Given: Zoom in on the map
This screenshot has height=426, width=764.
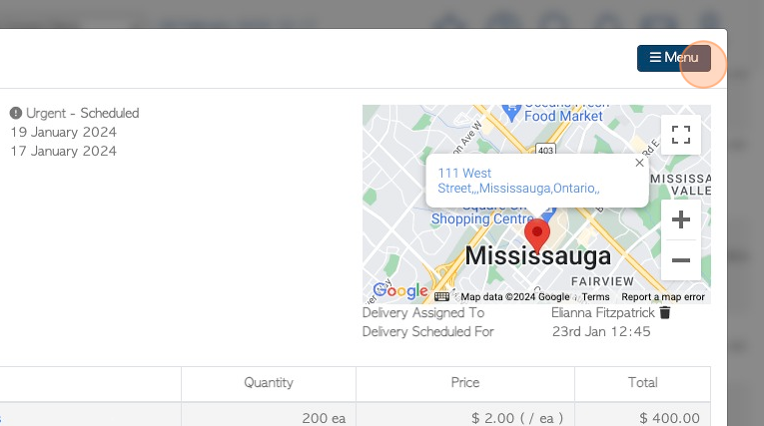Looking at the screenshot, I should point(681,220).
